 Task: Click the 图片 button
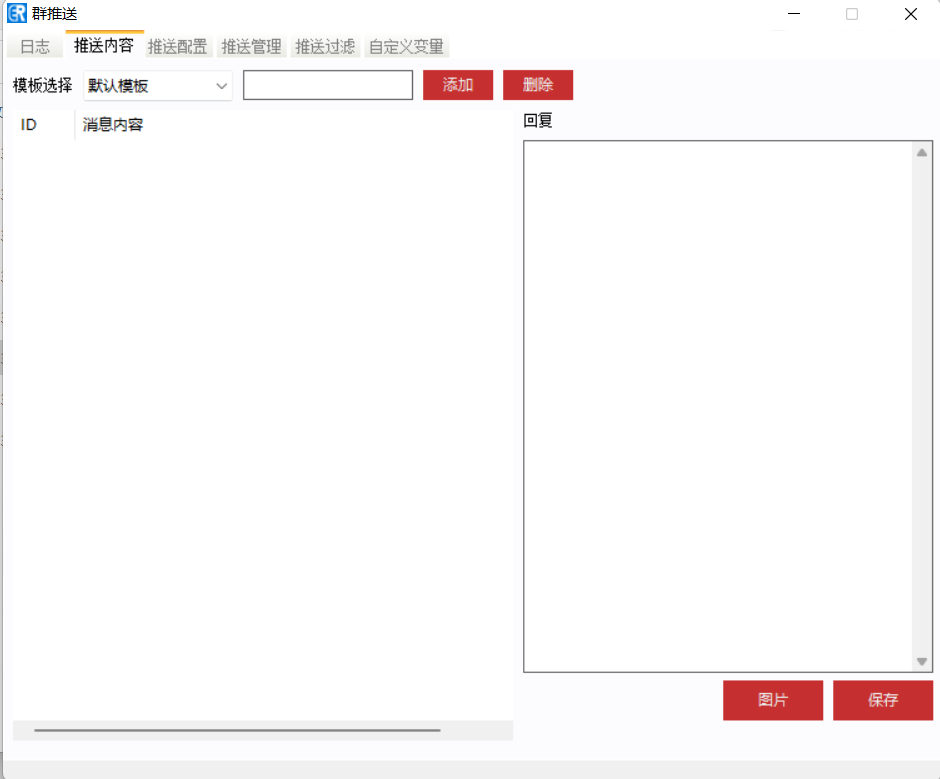coord(772,700)
